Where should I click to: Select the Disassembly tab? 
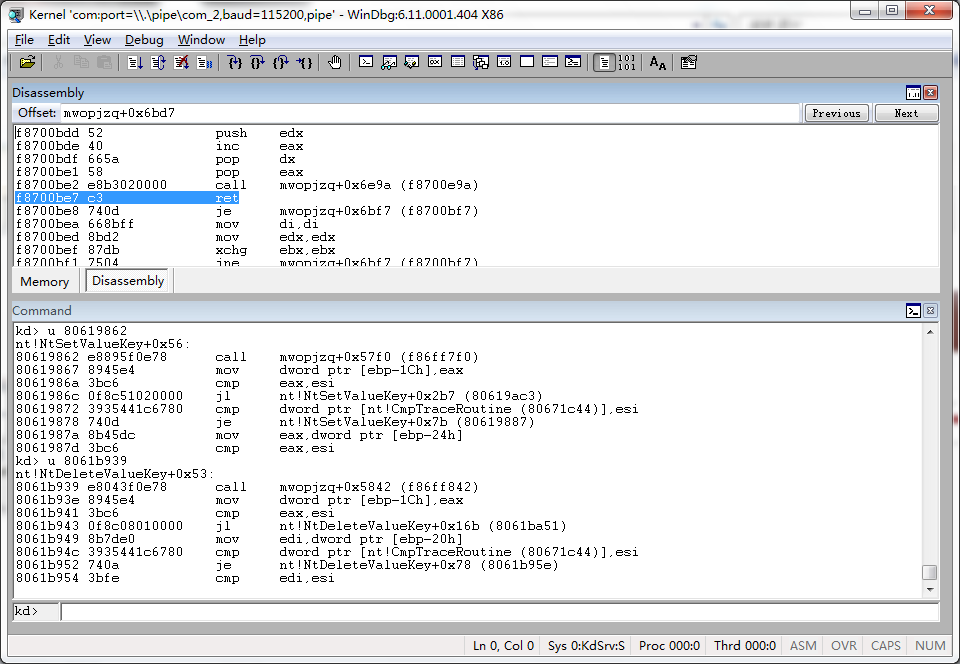coord(128,281)
